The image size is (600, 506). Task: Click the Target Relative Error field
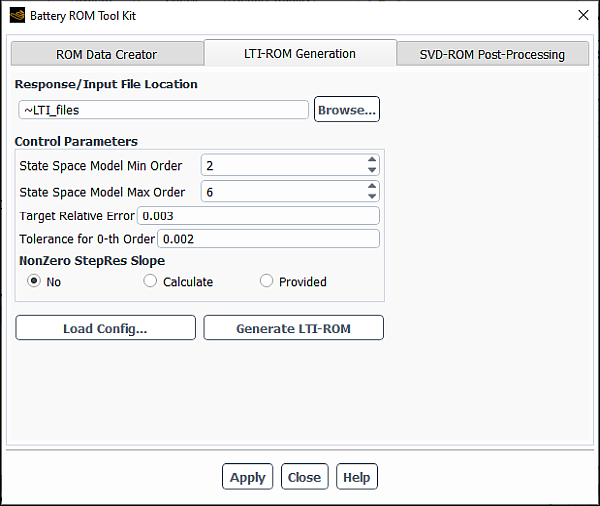(x=258, y=215)
